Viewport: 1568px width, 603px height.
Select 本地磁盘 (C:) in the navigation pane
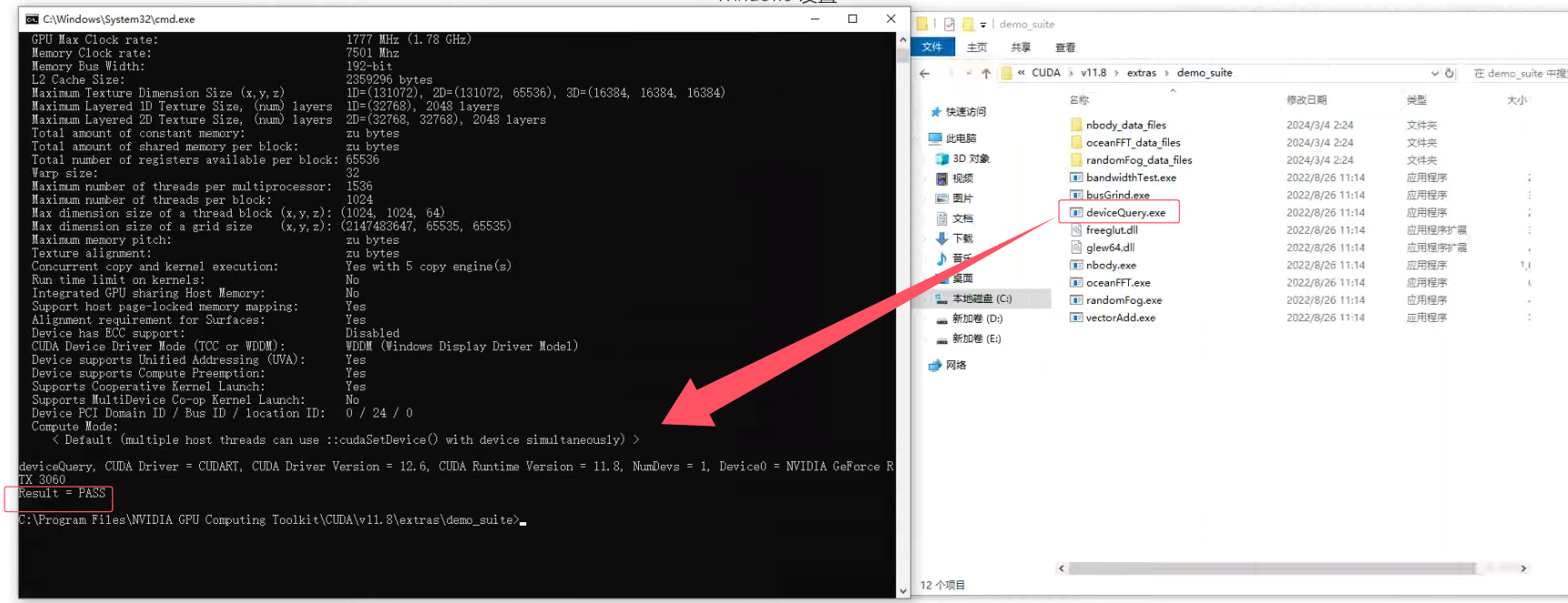982,298
